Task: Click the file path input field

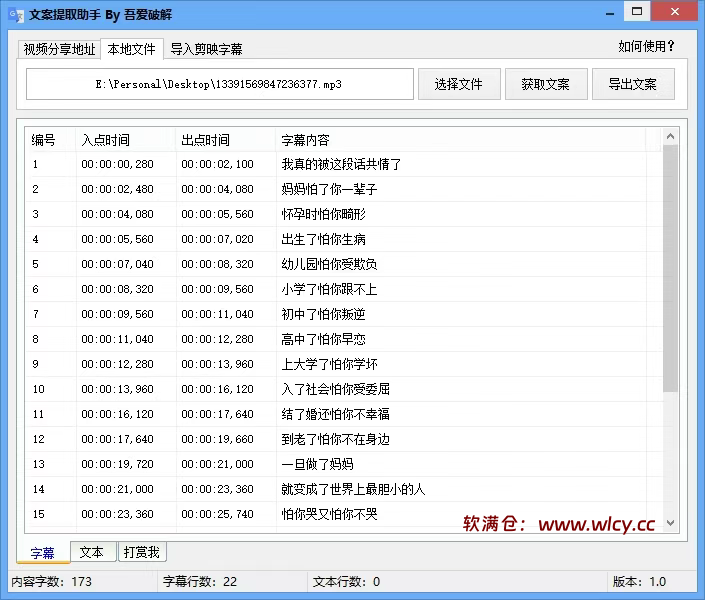Action: (x=219, y=84)
